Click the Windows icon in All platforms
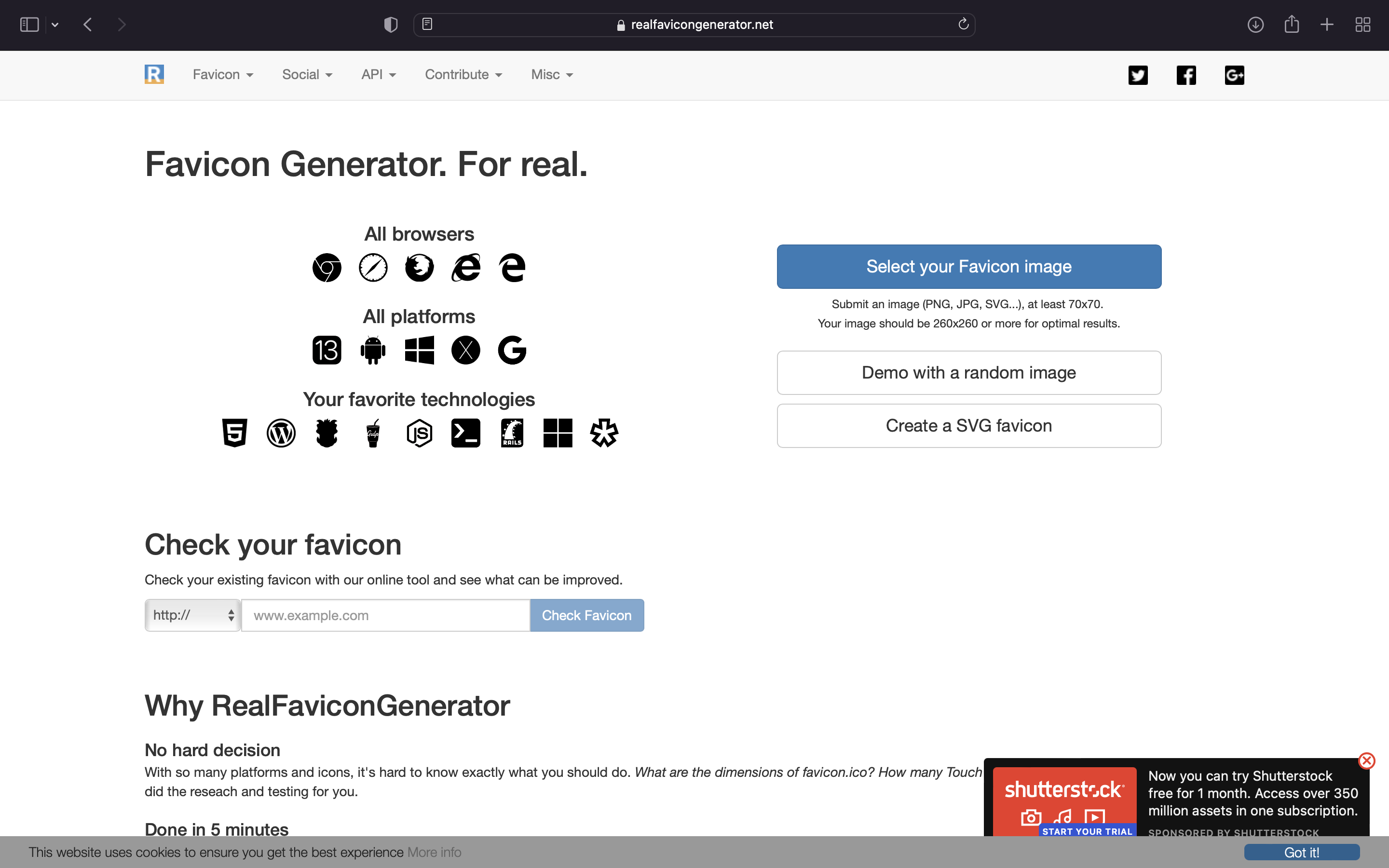 point(419,350)
